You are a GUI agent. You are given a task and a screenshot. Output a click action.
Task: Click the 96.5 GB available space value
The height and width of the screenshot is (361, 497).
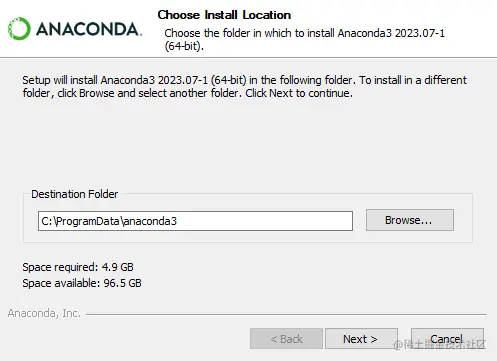(x=122, y=283)
